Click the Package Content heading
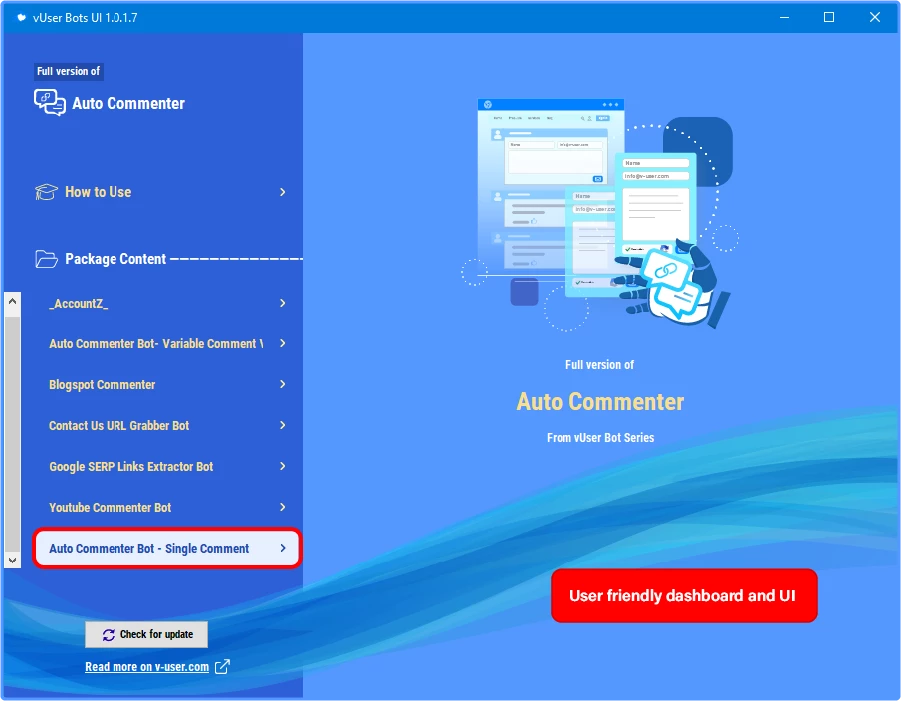This screenshot has height=701, width=901. pyautogui.click(x=115, y=259)
